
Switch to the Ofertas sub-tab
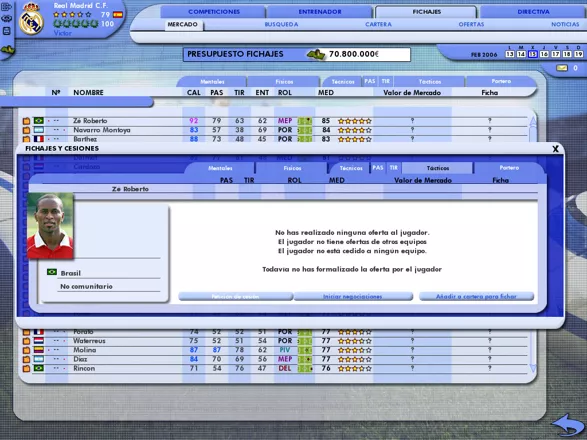point(471,24)
